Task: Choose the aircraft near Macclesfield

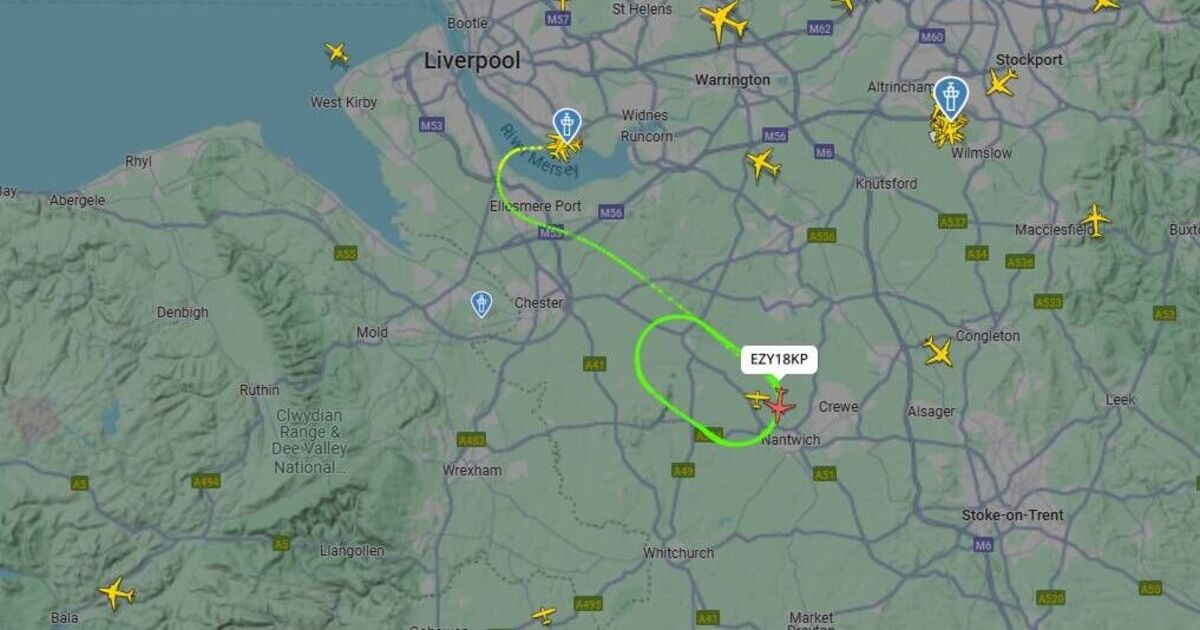Action: pos(1096,220)
